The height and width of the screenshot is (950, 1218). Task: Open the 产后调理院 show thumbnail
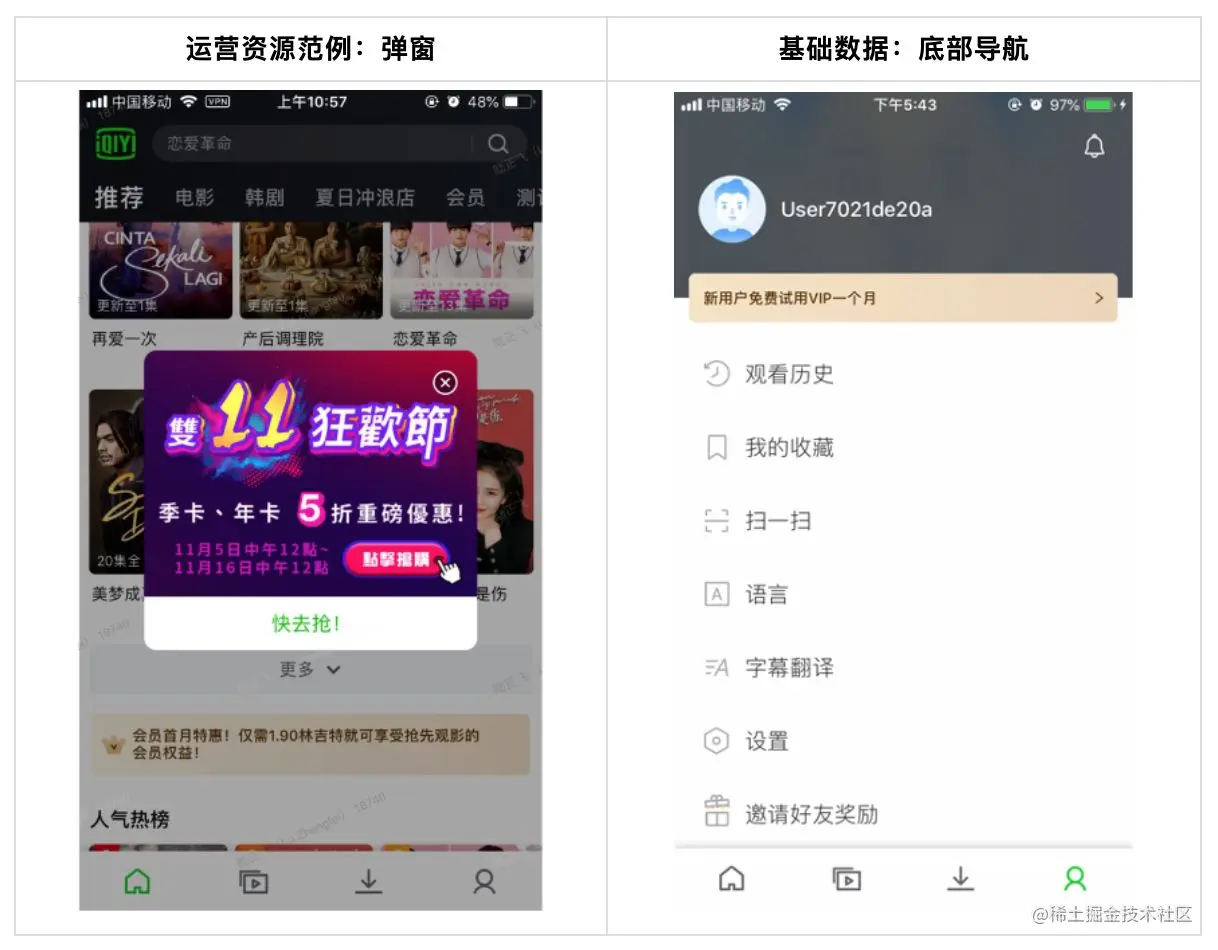click(311, 270)
